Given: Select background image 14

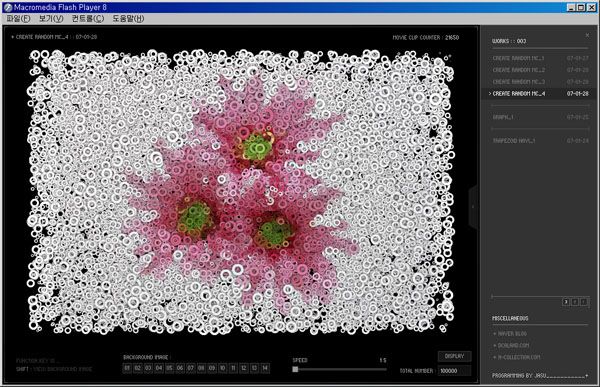Looking at the screenshot, I should (x=265, y=368).
